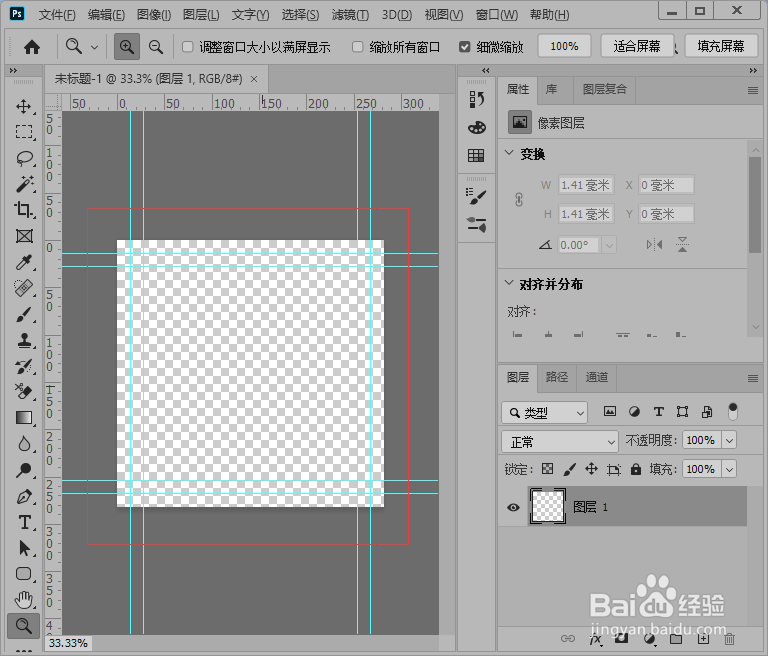The height and width of the screenshot is (656, 768).
Task: Hide 图层 1 with eye icon
Action: tap(513, 507)
